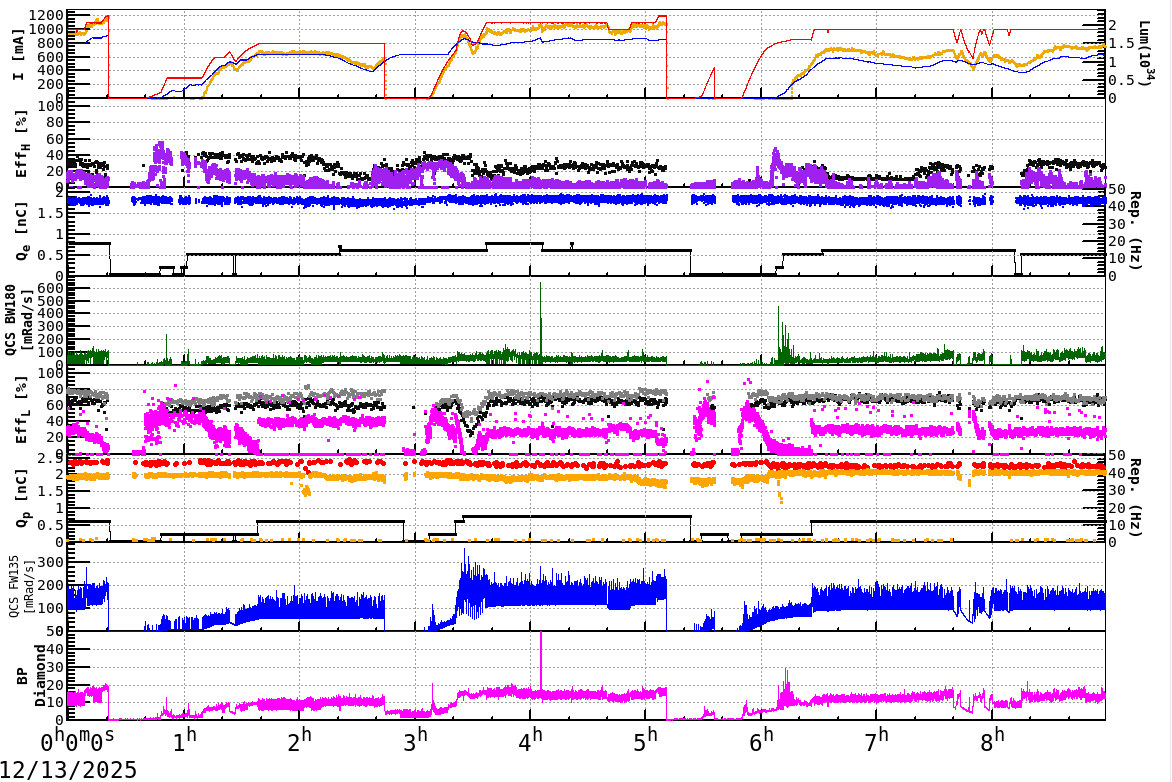
Task: Click the 4h tick label on time axis
Action: (x=532, y=738)
